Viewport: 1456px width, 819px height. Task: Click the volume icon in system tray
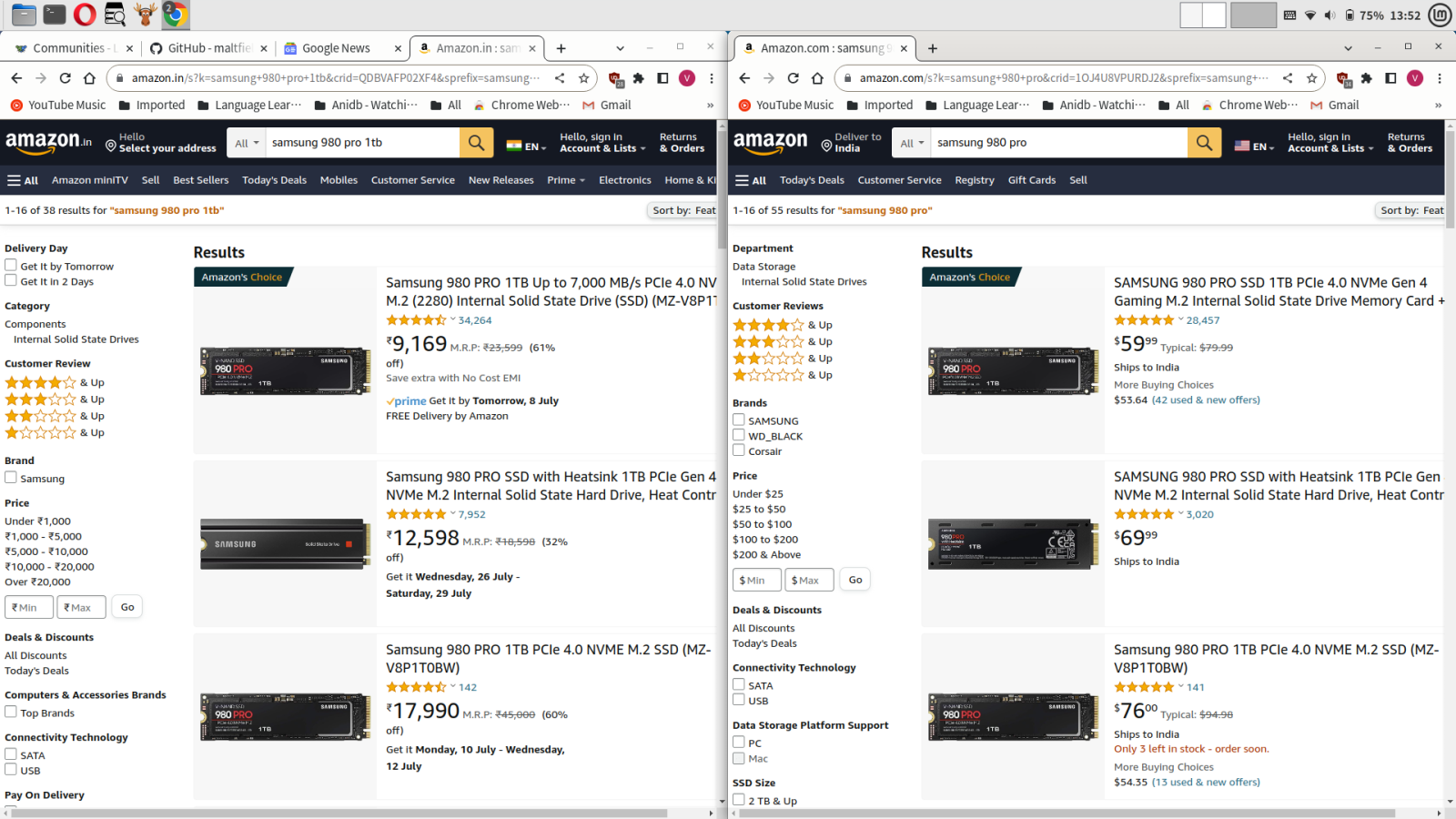tap(1330, 15)
